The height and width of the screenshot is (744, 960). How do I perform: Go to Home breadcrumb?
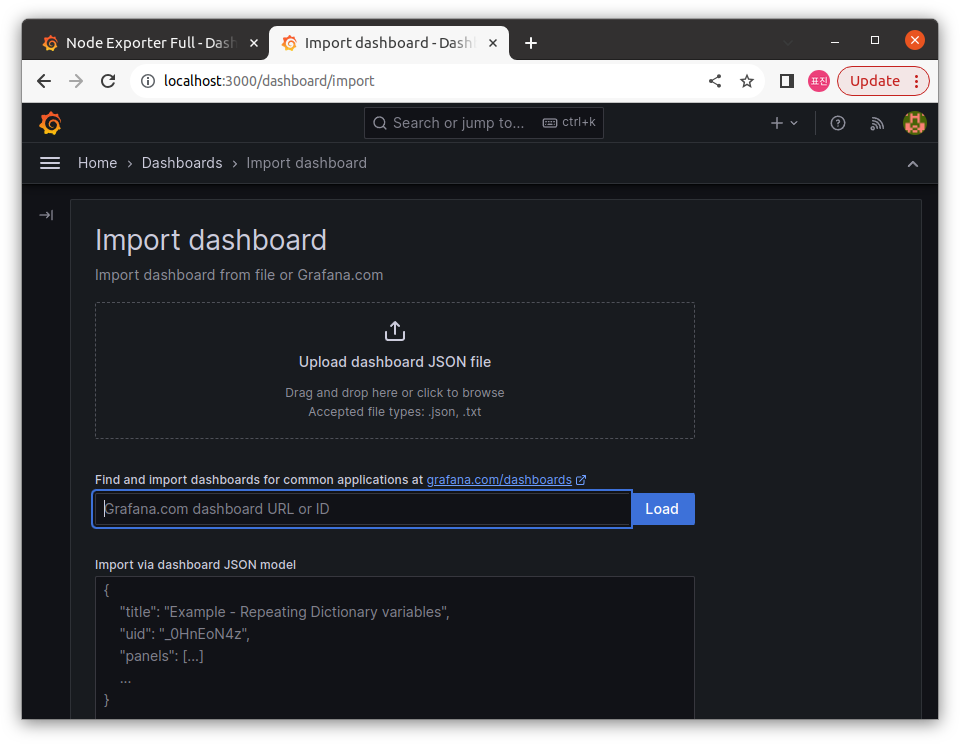pyautogui.click(x=97, y=163)
